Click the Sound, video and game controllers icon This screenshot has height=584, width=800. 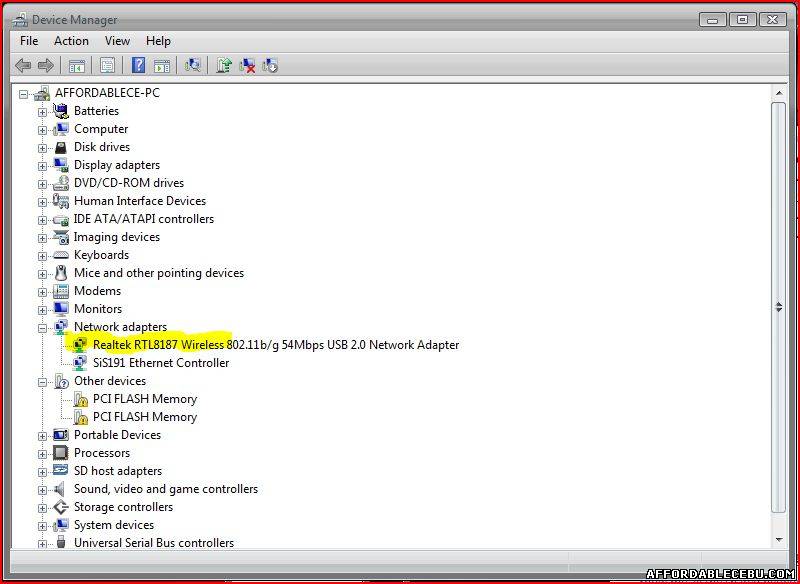pos(60,489)
